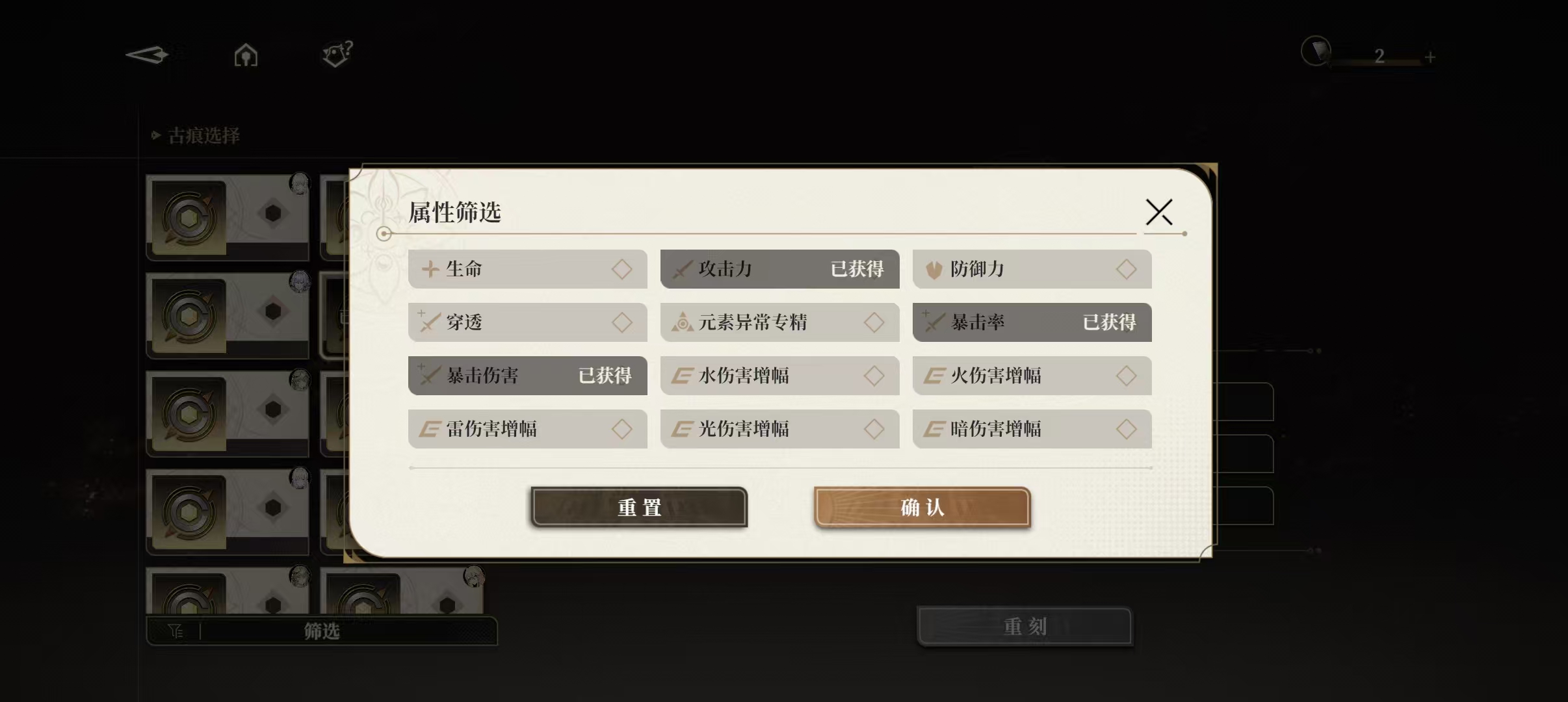Select the 穿透 attribute filter

coord(527,322)
